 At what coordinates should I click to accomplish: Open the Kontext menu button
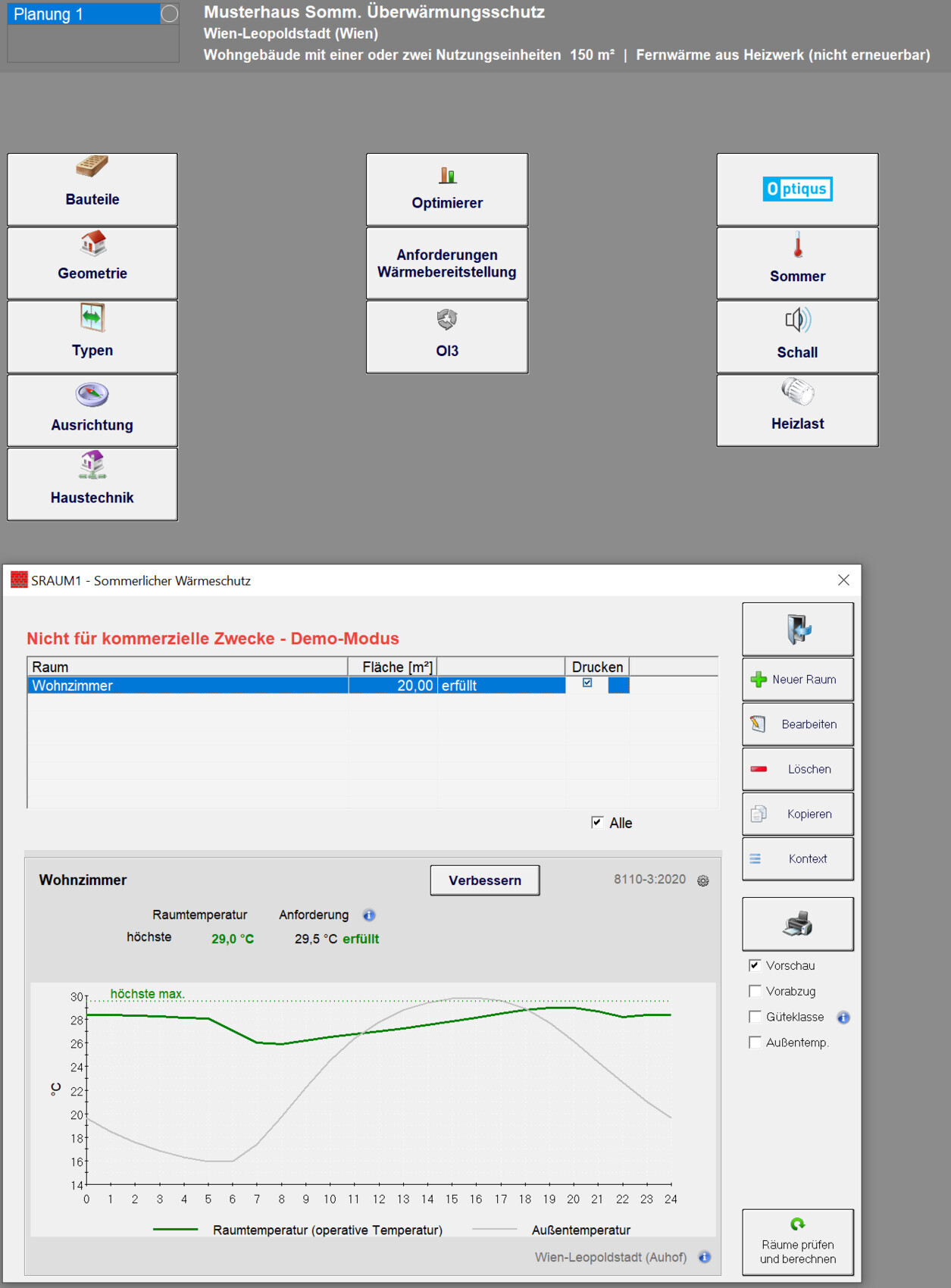pos(797,858)
